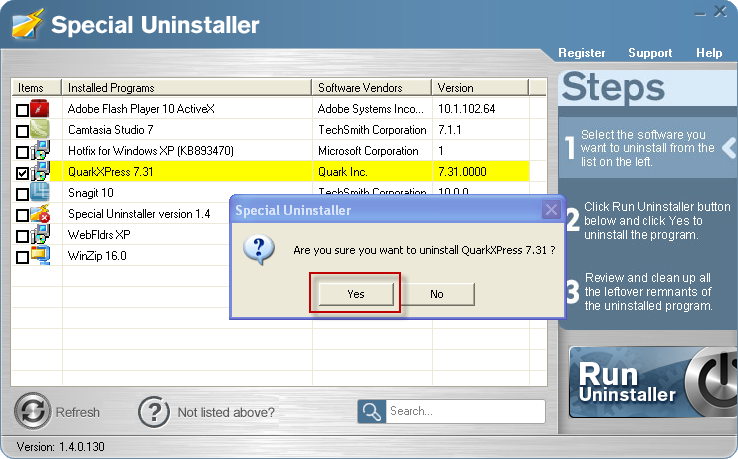
Task: Select the QuarkXPress 7.31 program name
Action: click(x=111, y=171)
